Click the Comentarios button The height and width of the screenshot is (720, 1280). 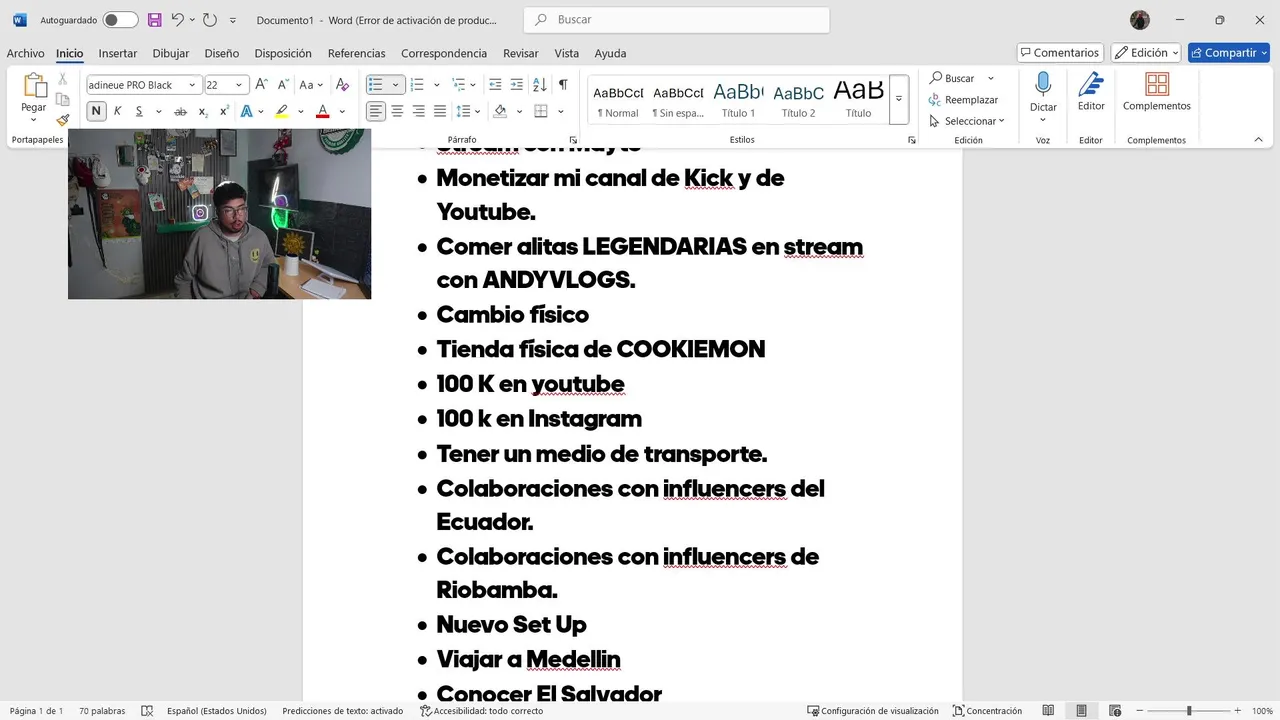point(1060,53)
